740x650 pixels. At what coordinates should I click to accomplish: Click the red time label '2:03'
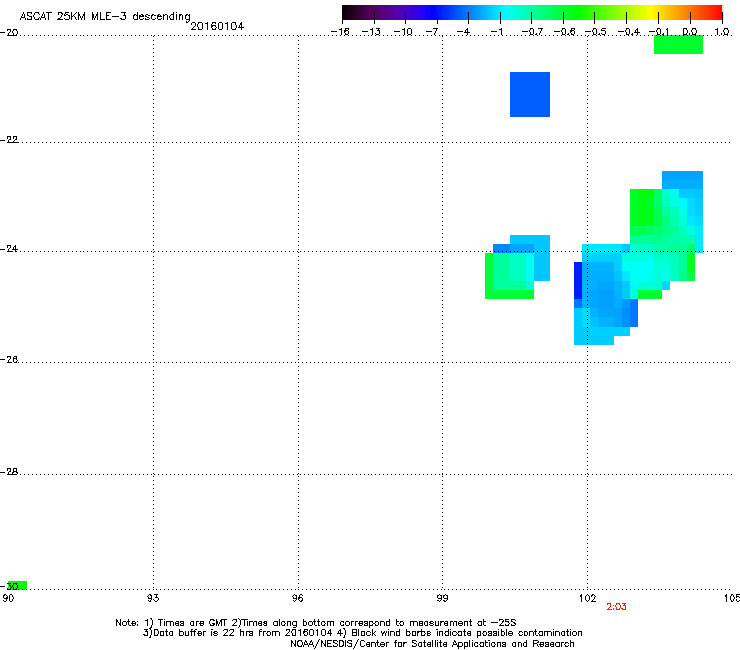click(616, 607)
